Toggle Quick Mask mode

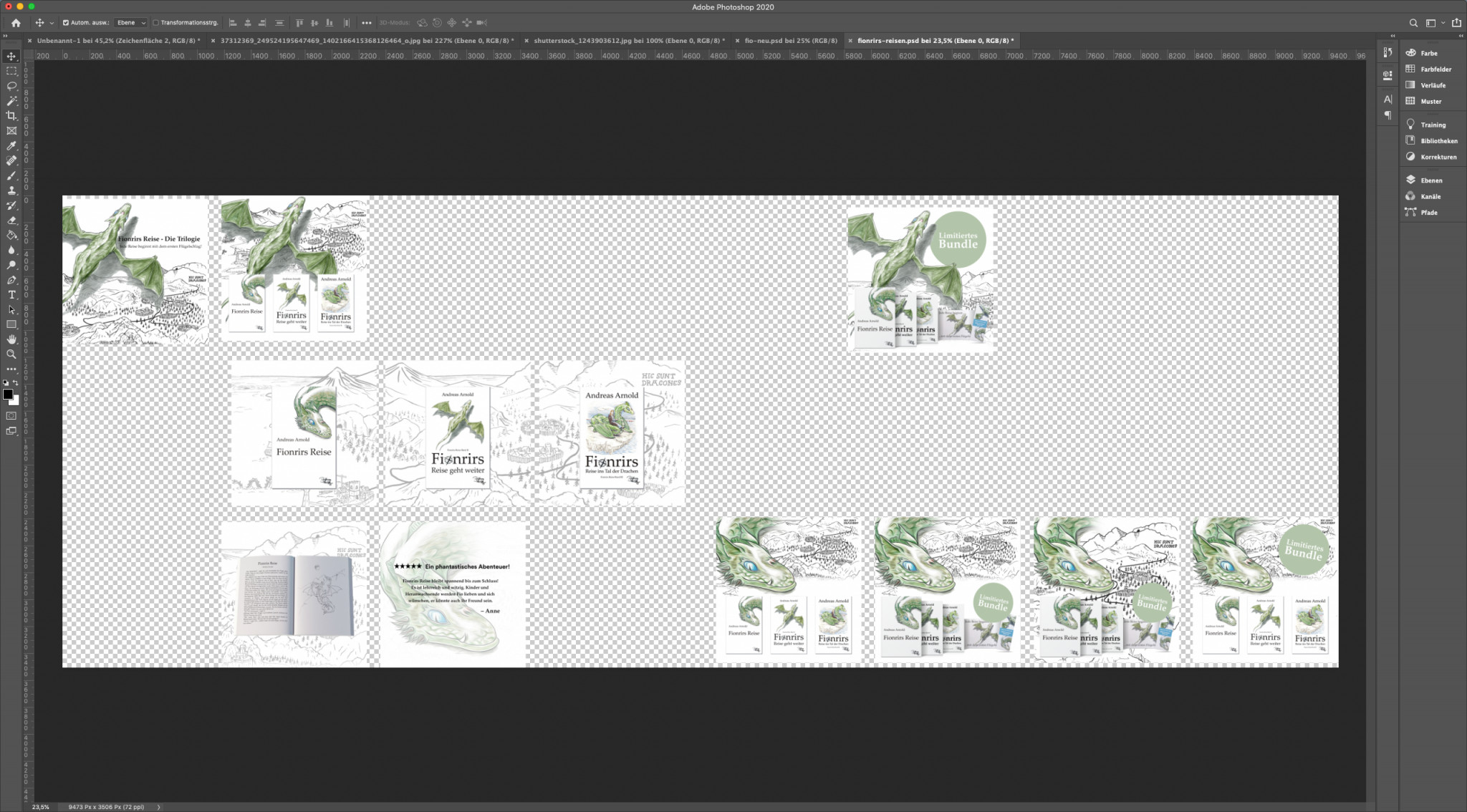[11, 416]
